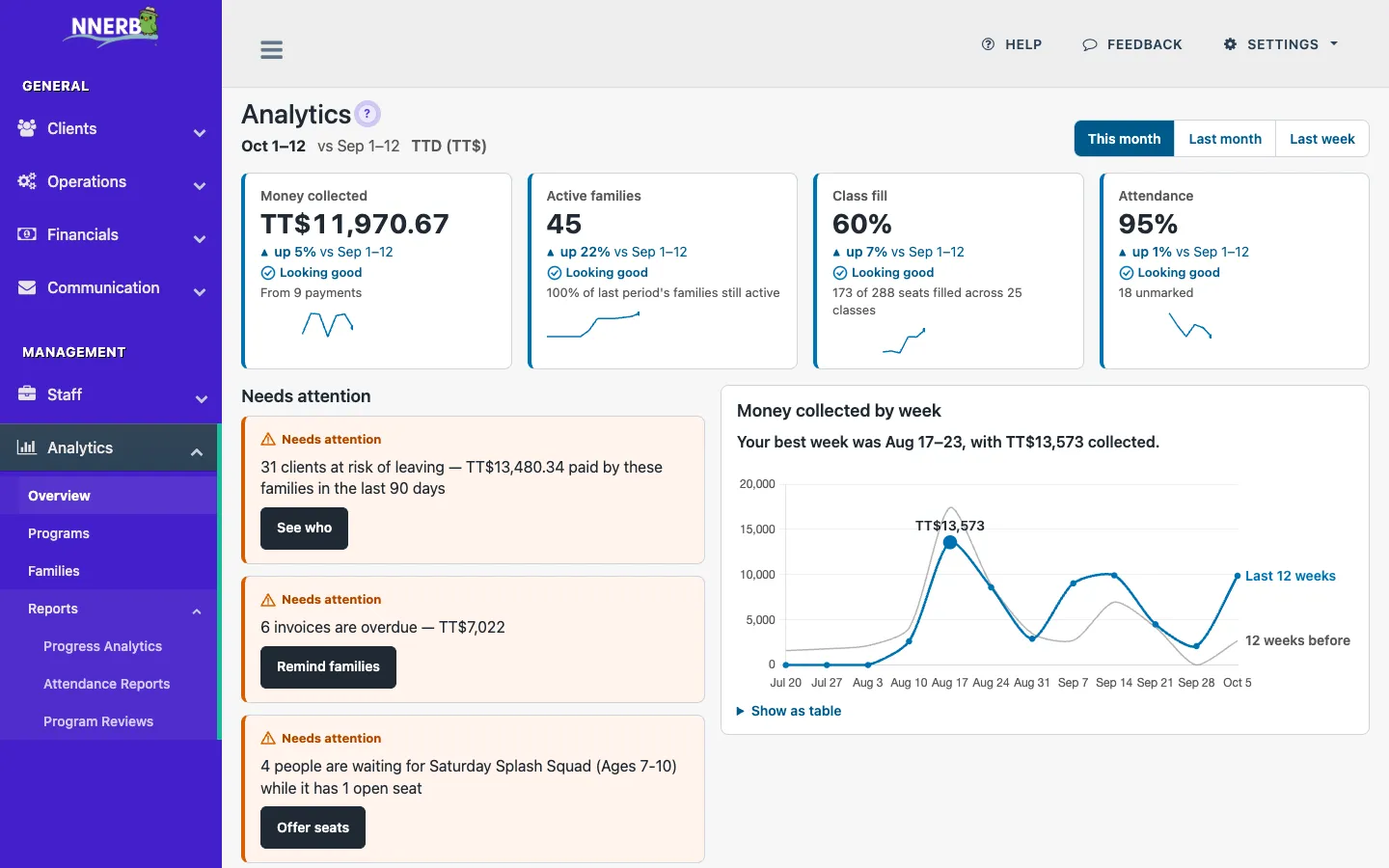The height and width of the screenshot is (868, 1389).
Task: Click the See who button
Action: click(x=304, y=529)
